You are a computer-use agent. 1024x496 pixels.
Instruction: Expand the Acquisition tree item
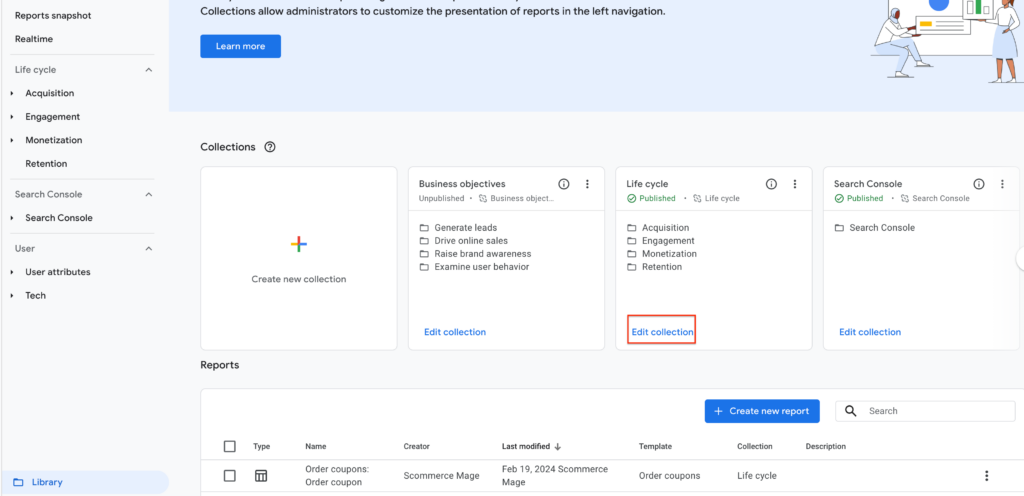[12, 93]
